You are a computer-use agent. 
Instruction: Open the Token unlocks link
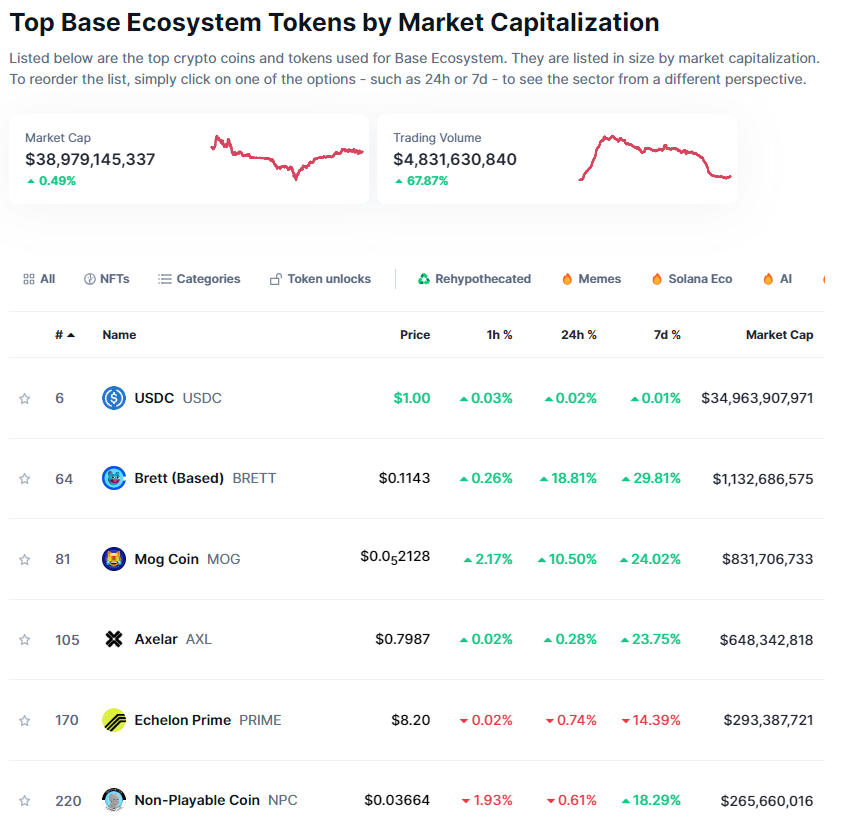320,279
